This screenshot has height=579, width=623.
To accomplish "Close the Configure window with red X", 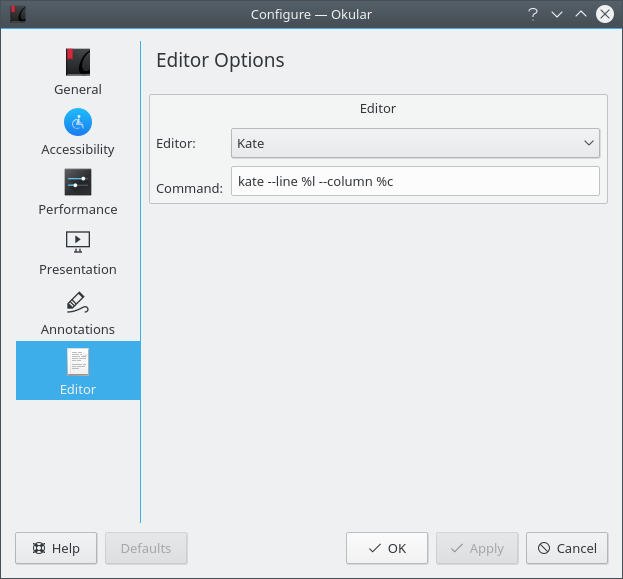I will (604, 14).
